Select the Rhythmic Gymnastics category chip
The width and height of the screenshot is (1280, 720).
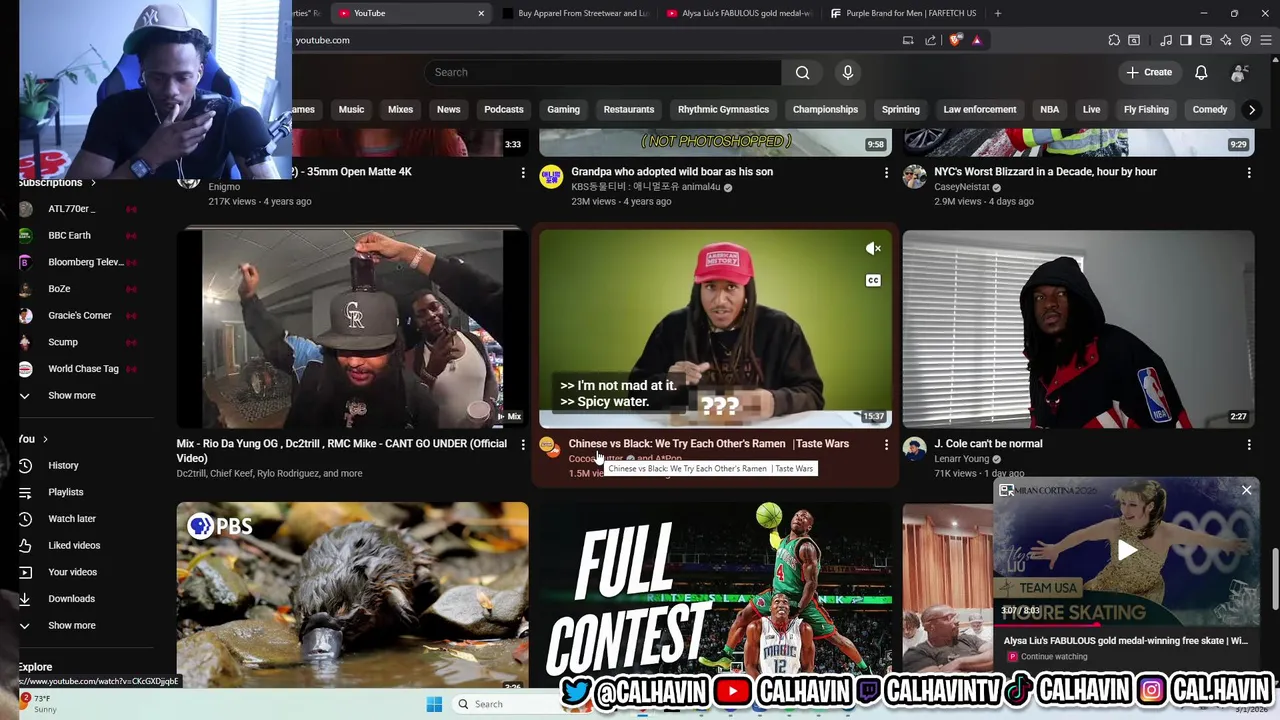[x=723, y=109]
